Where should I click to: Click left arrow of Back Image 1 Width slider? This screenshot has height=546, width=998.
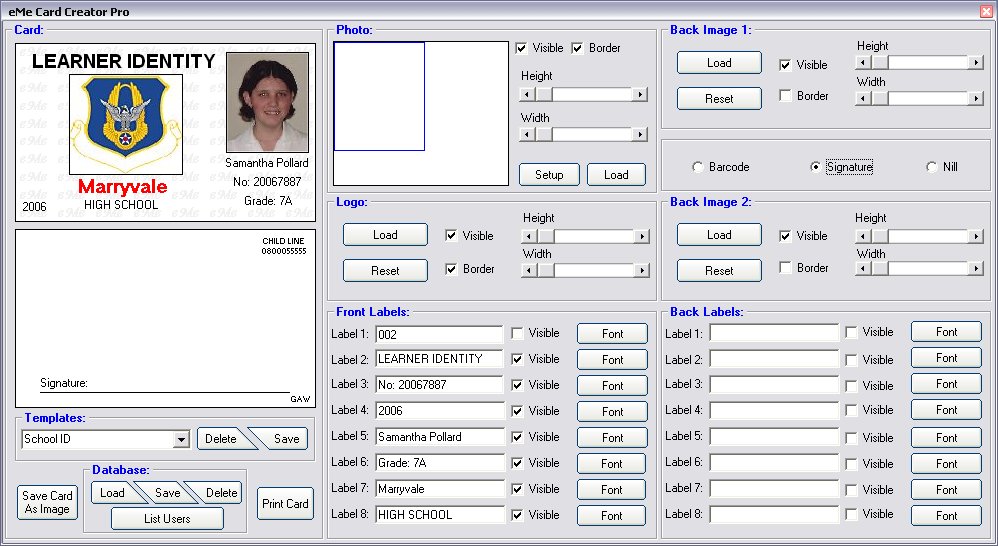(862, 99)
